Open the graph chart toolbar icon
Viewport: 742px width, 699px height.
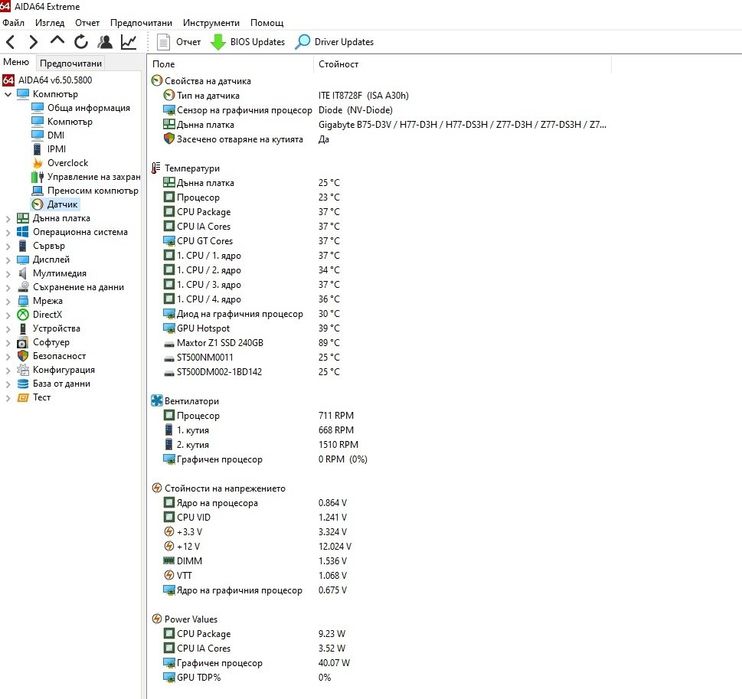point(129,42)
